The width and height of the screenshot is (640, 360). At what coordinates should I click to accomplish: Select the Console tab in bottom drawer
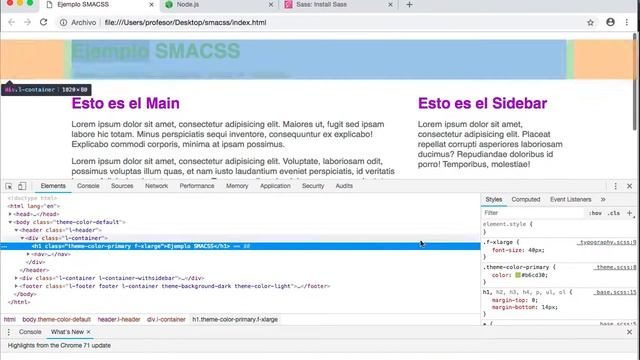tap(30, 332)
